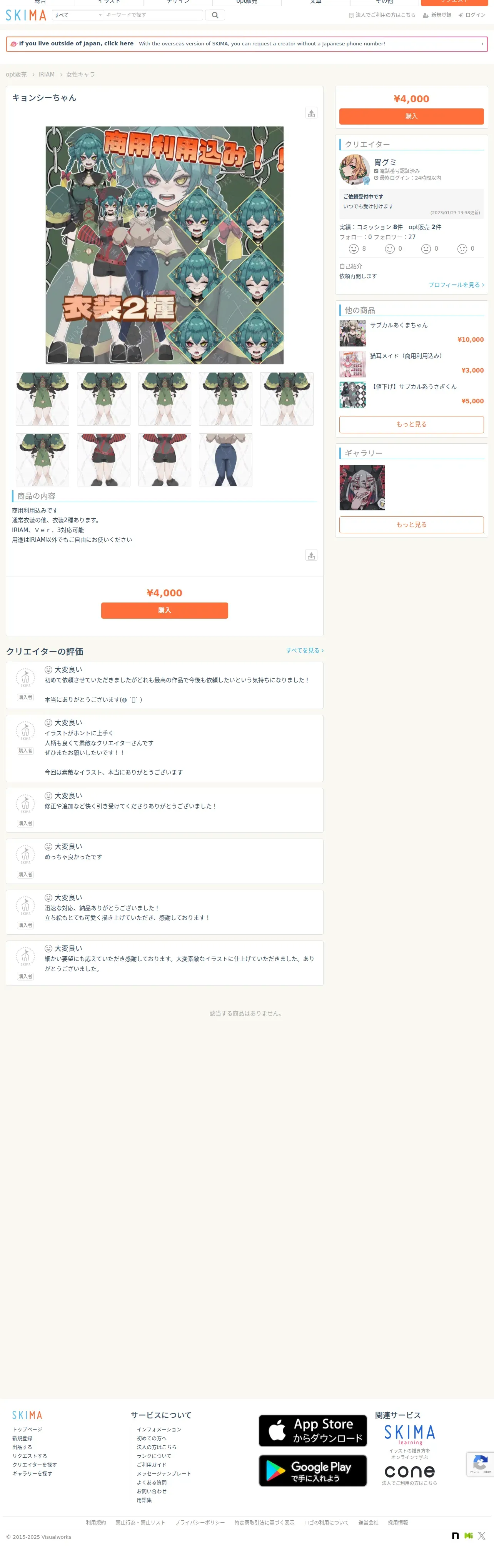
Task: Click the orange tab at the top right
Action: click(454, 2)
